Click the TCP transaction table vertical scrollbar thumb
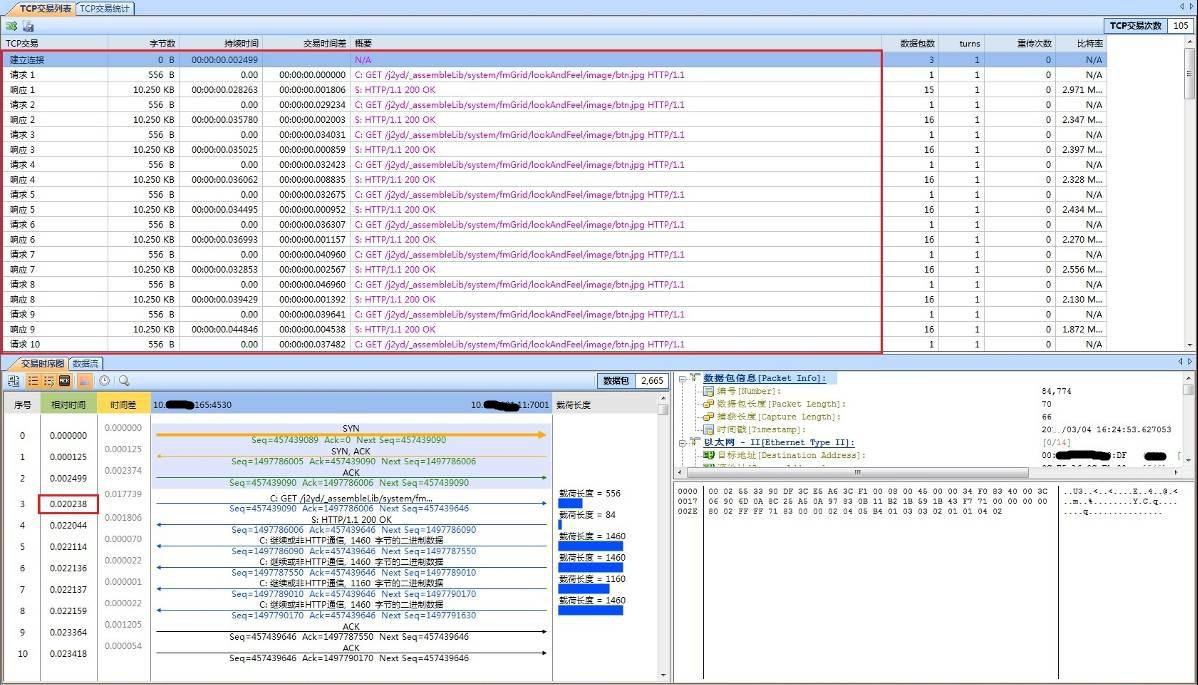1198x685 pixels. [1189, 74]
